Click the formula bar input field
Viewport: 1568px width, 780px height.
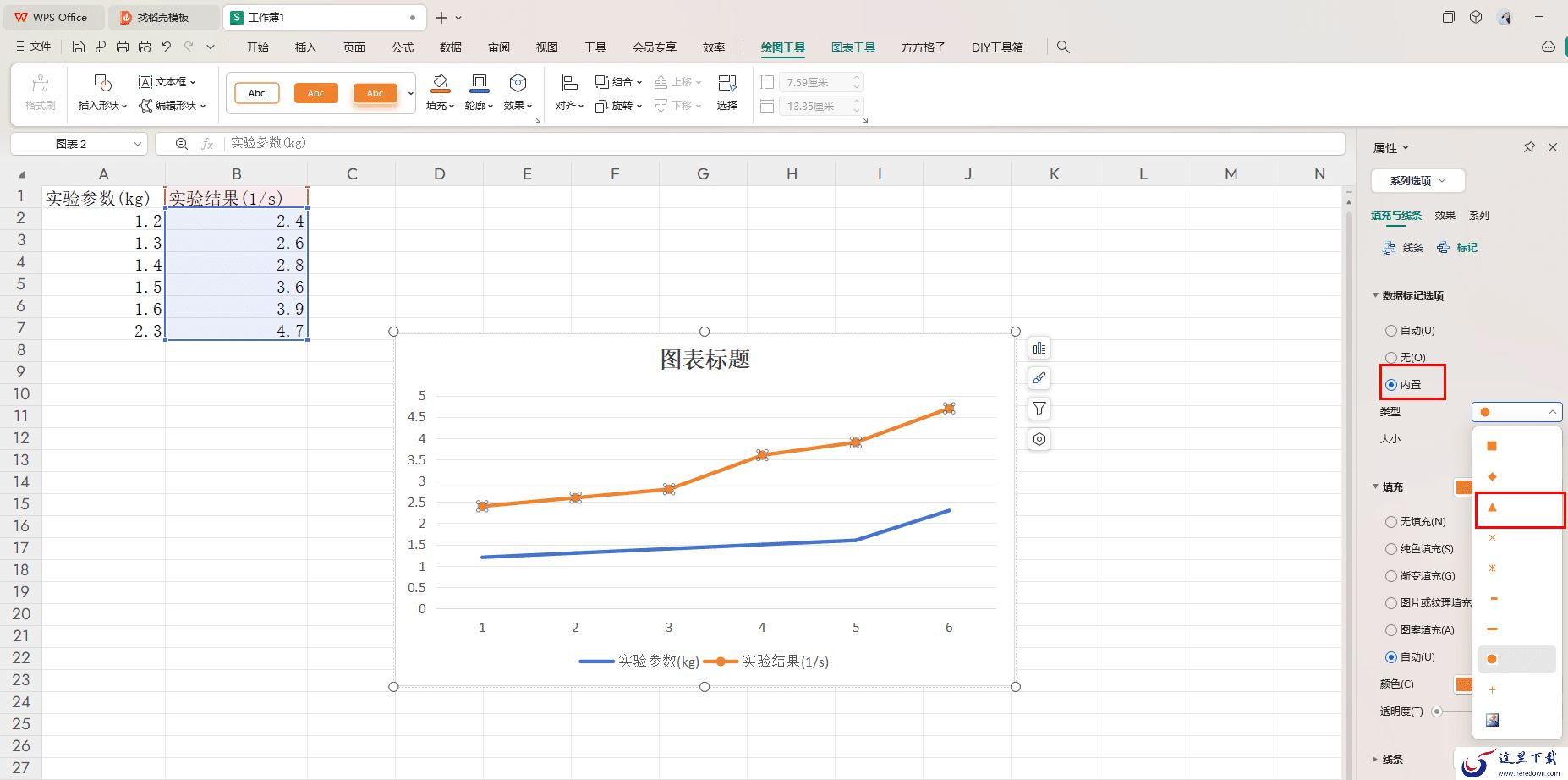783,144
